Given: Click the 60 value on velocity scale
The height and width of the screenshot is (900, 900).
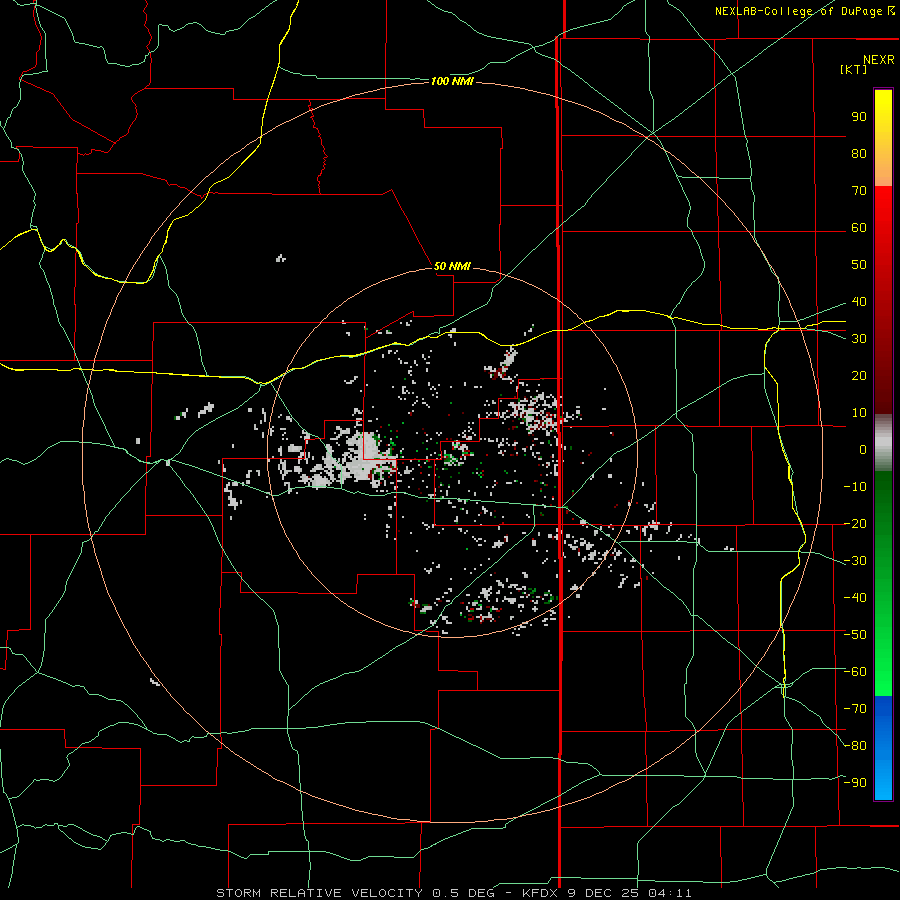Looking at the screenshot, I should pyautogui.click(x=859, y=228).
